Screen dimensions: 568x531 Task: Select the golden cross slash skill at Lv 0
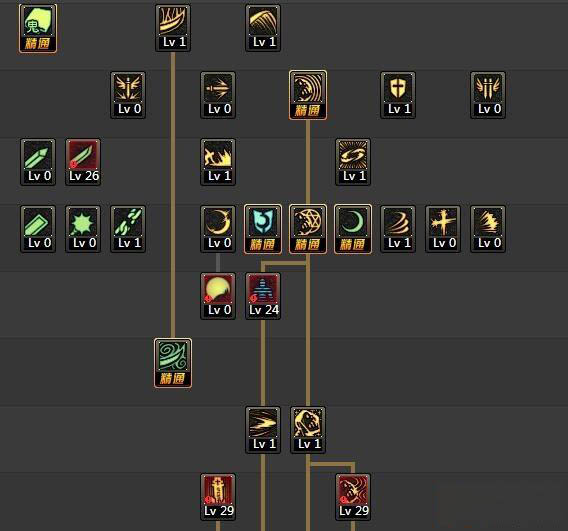(443, 229)
